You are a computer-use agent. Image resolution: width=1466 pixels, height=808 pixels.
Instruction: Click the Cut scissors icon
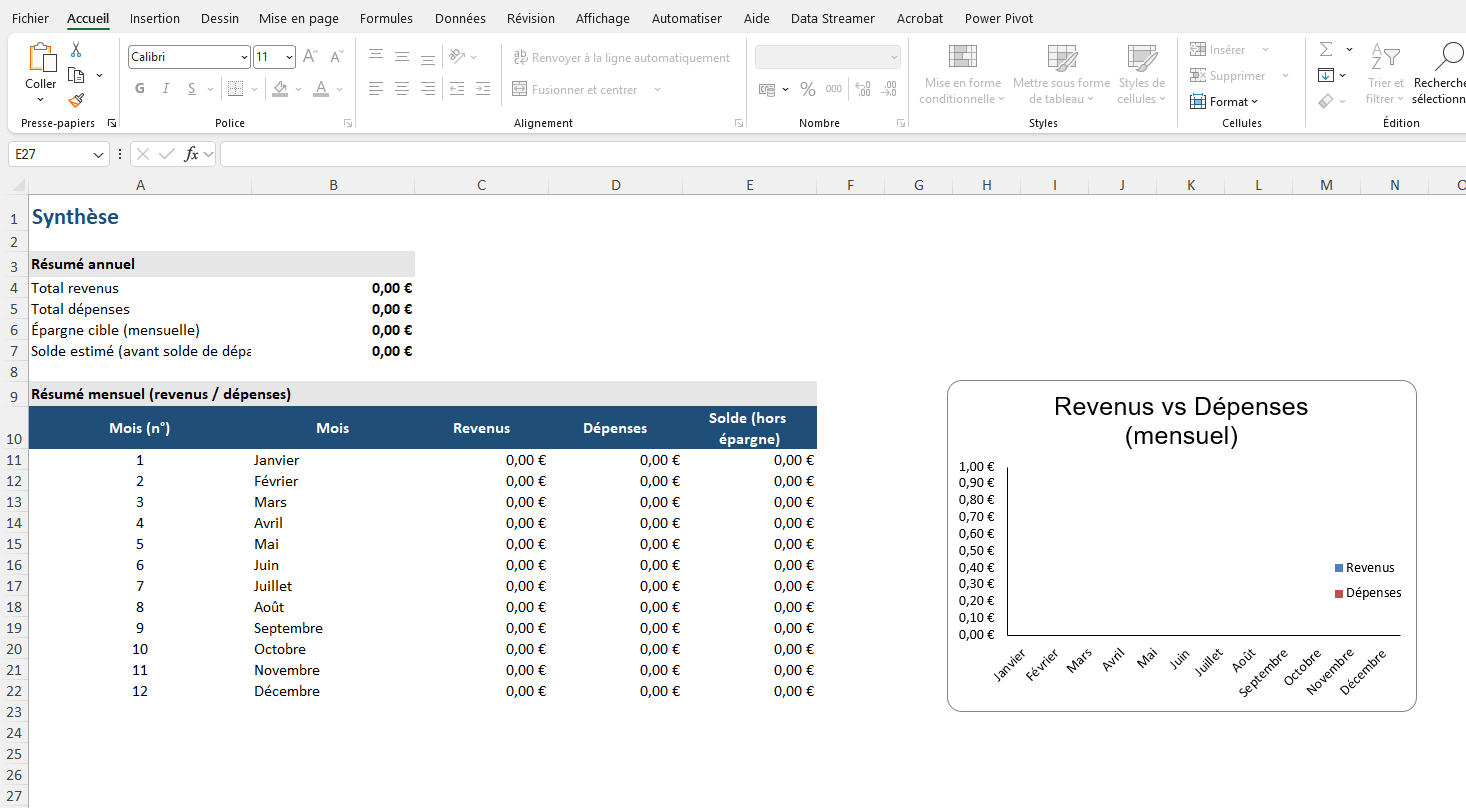[76, 50]
